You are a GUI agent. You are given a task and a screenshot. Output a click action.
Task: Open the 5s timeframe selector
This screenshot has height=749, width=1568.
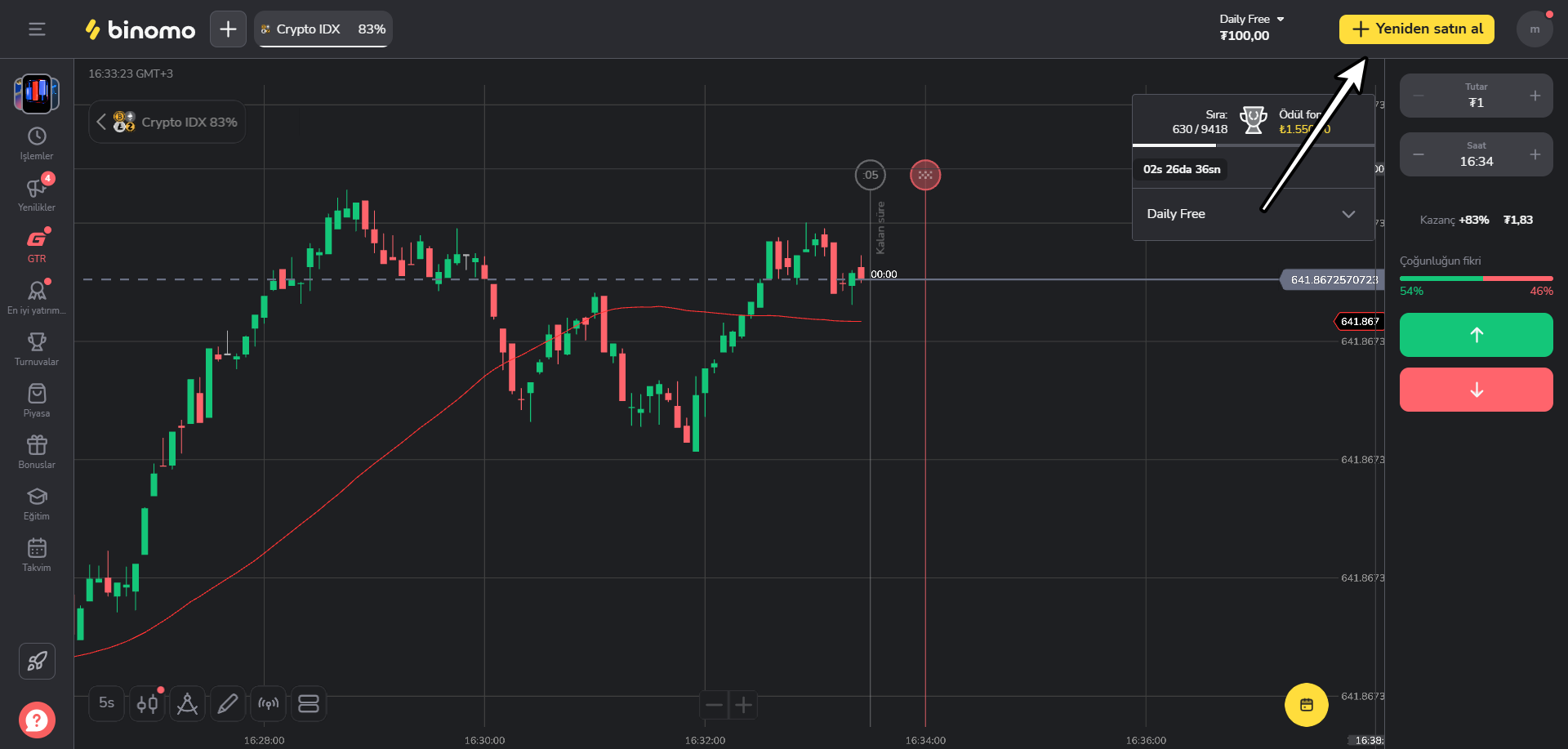[107, 703]
